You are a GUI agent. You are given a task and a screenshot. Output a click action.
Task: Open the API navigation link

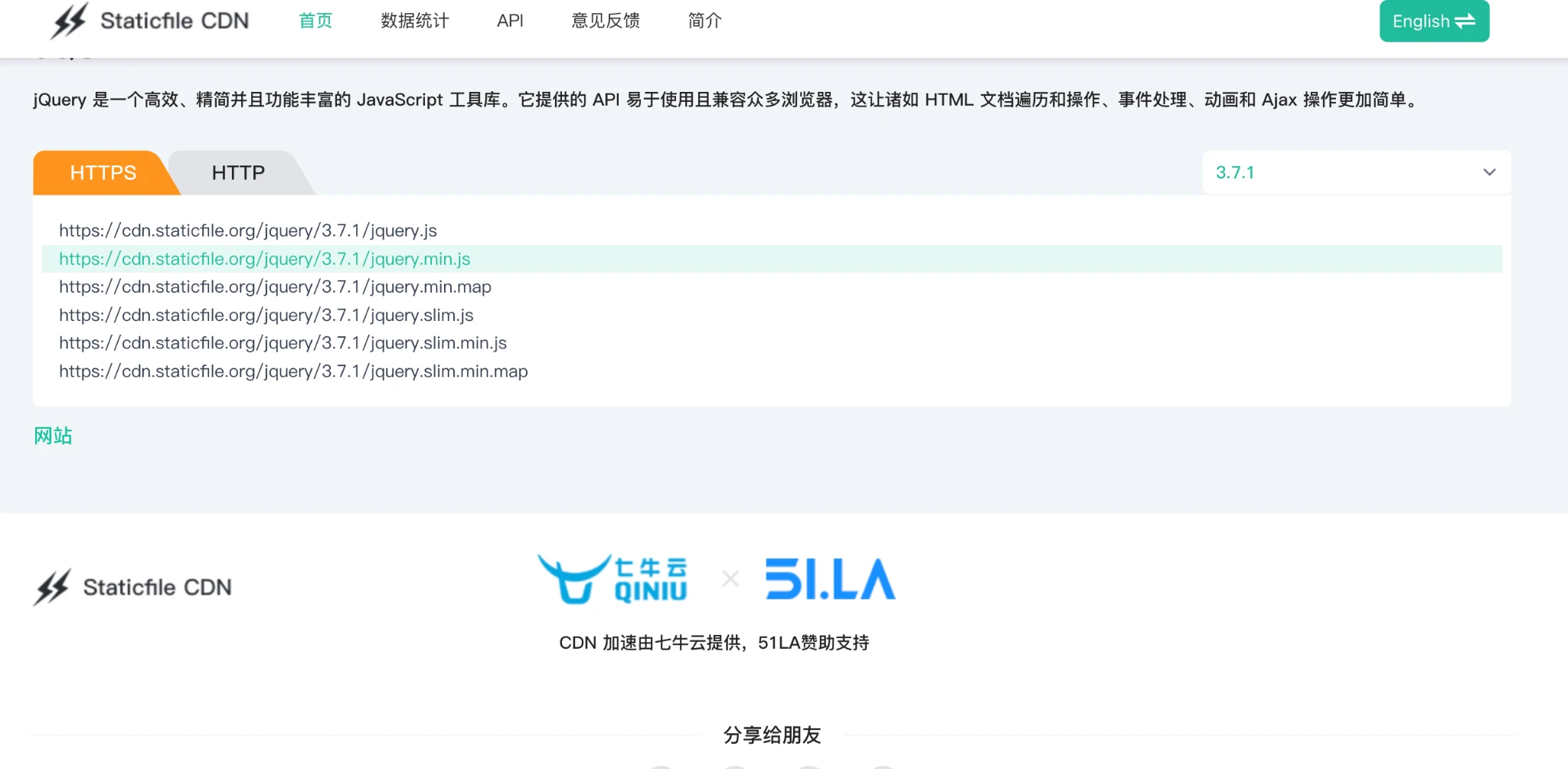[510, 21]
